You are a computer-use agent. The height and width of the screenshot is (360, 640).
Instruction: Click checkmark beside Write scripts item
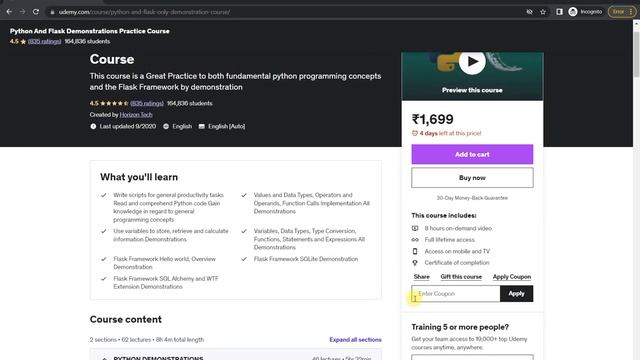[x=104, y=195]
